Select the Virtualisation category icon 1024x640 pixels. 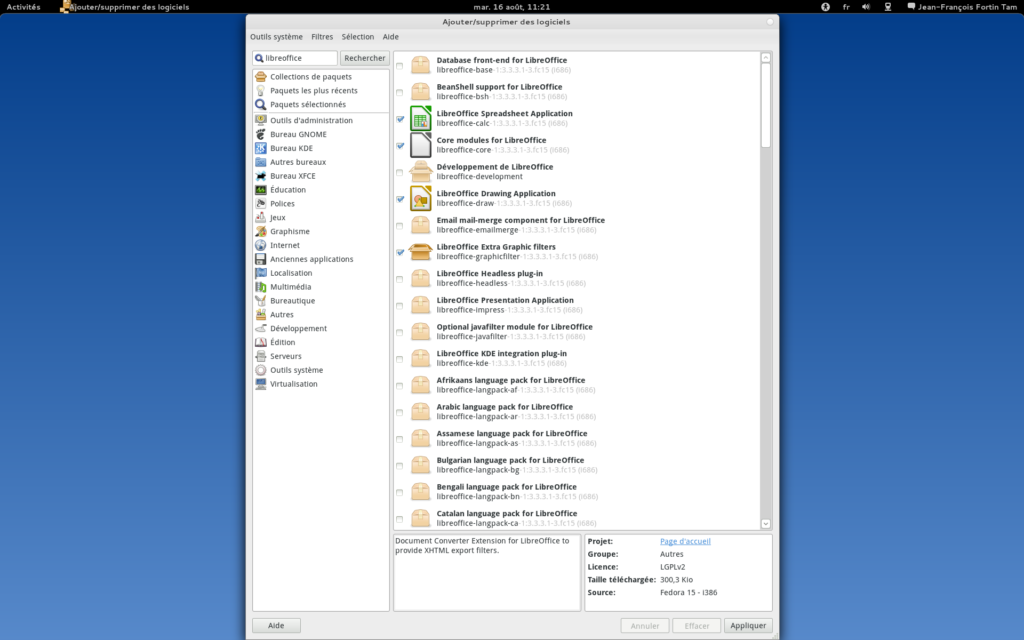click(x=261, y=384)
